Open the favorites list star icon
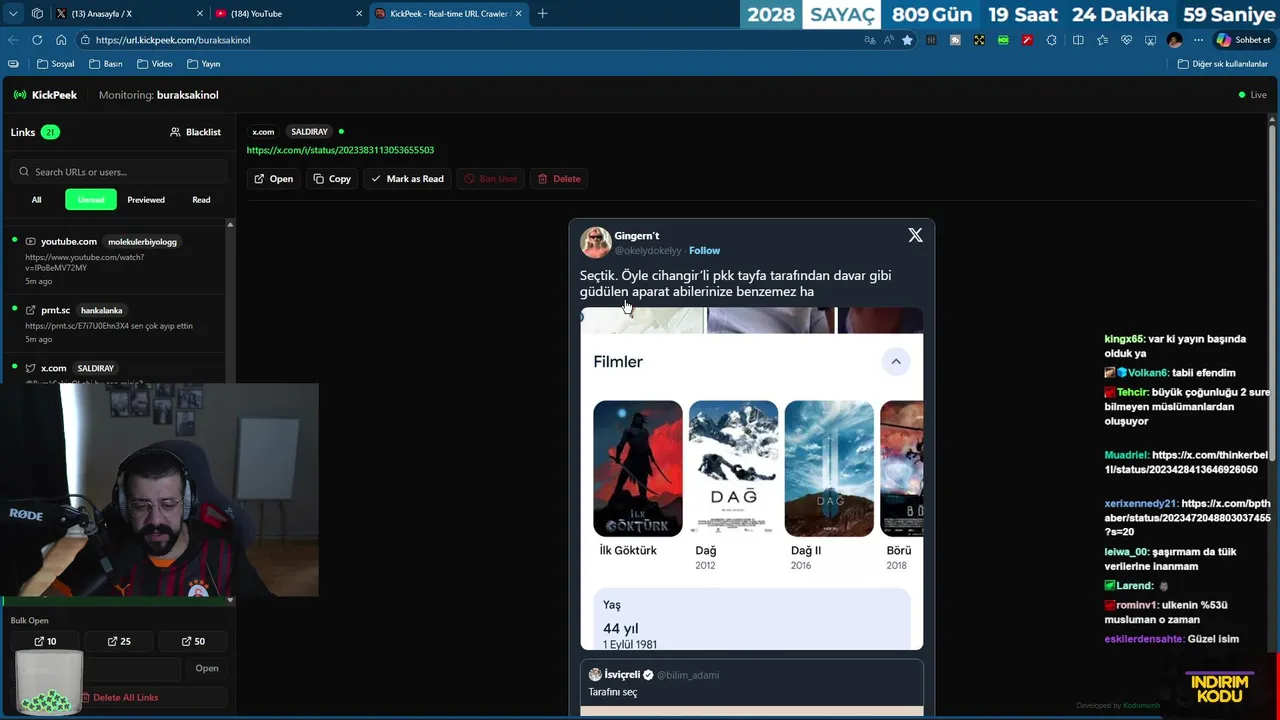The width and height of the screenshot is (1280, 720). pos(1102,40)
